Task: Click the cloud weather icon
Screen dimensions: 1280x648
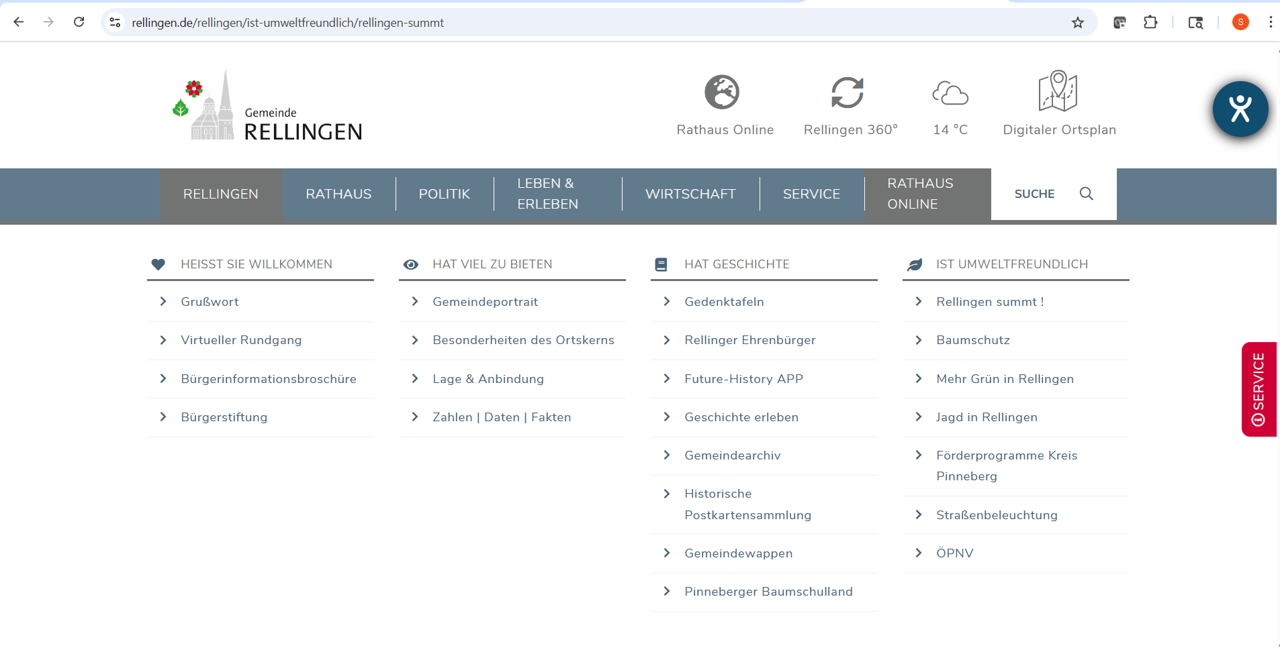Action: click(950, 94)
